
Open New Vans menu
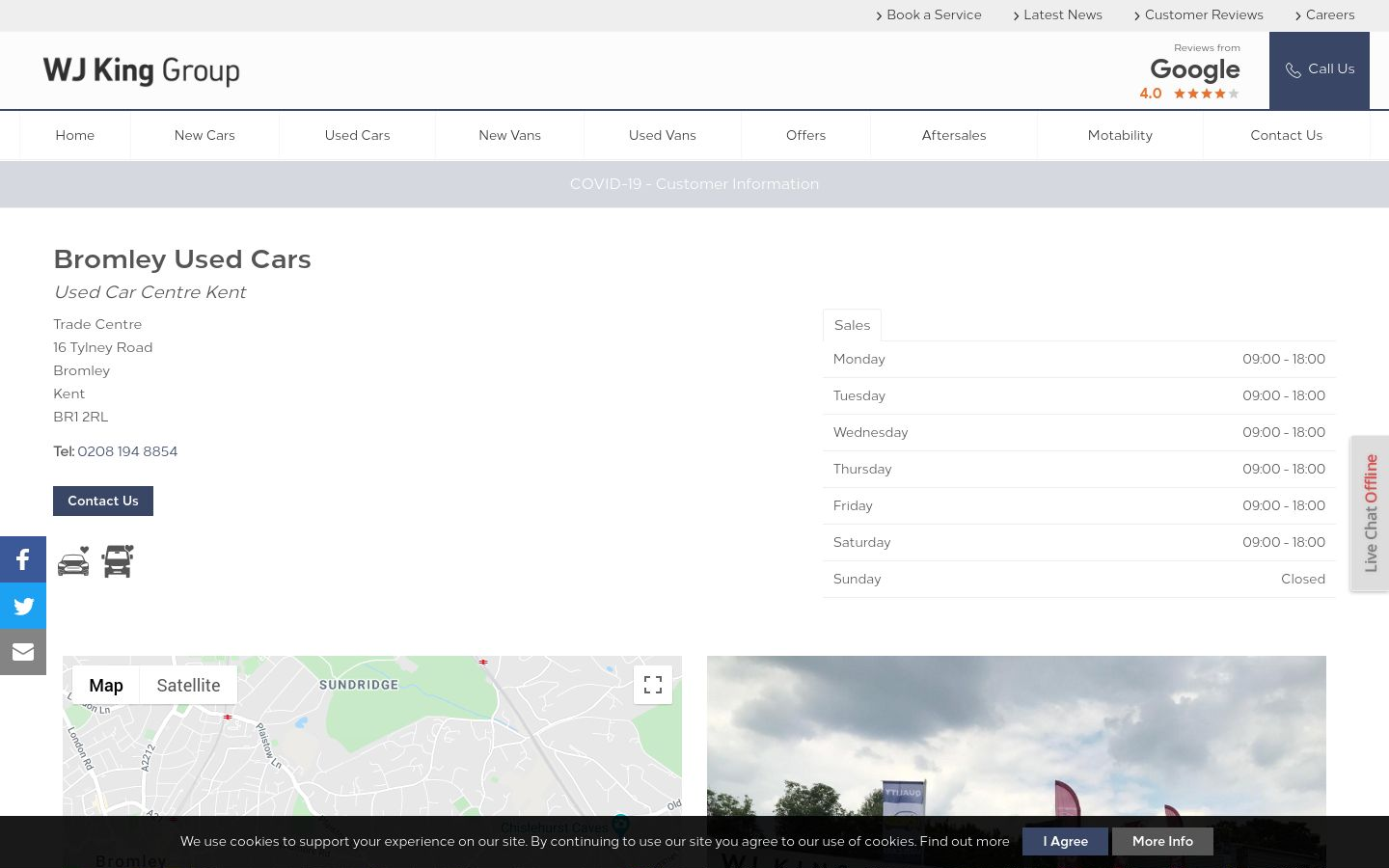(509, 135)
